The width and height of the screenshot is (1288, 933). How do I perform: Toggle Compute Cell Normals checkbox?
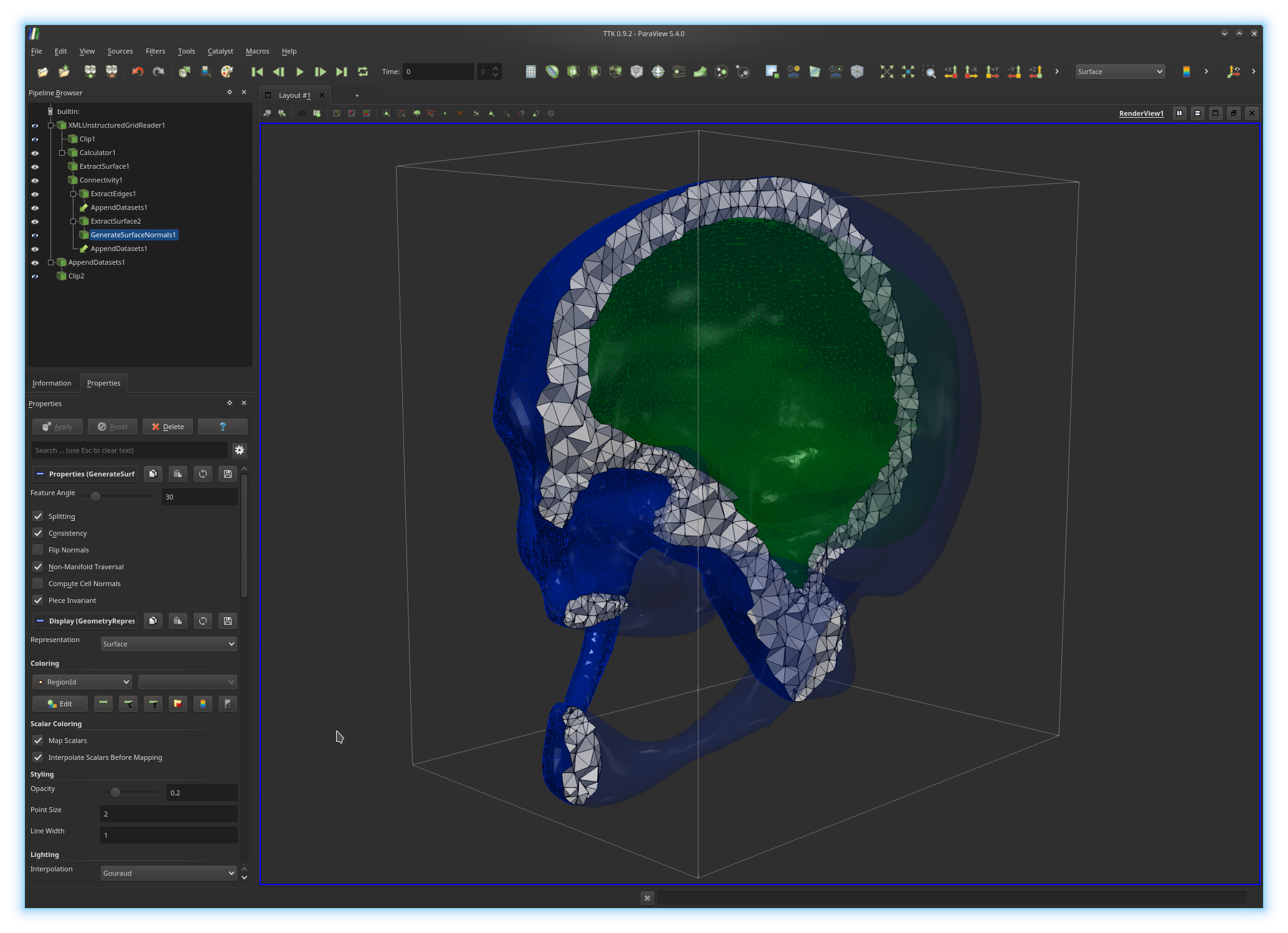38,584
